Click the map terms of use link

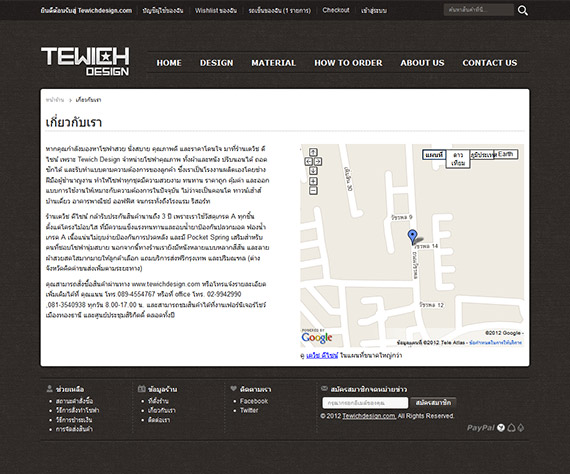(x=495, y=342)
